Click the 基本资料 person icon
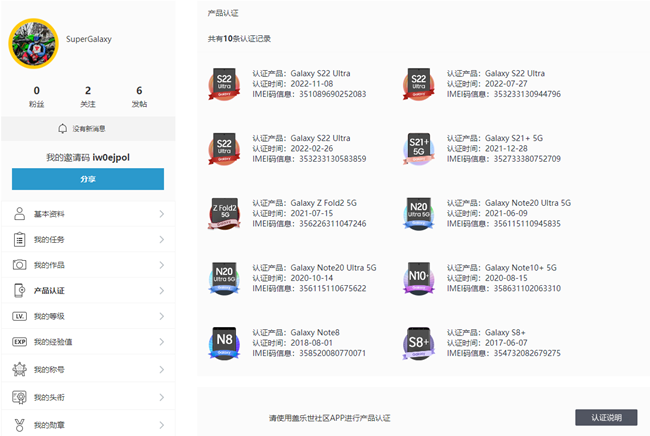This screenshot has height=436, width=650. click(19, 214)
